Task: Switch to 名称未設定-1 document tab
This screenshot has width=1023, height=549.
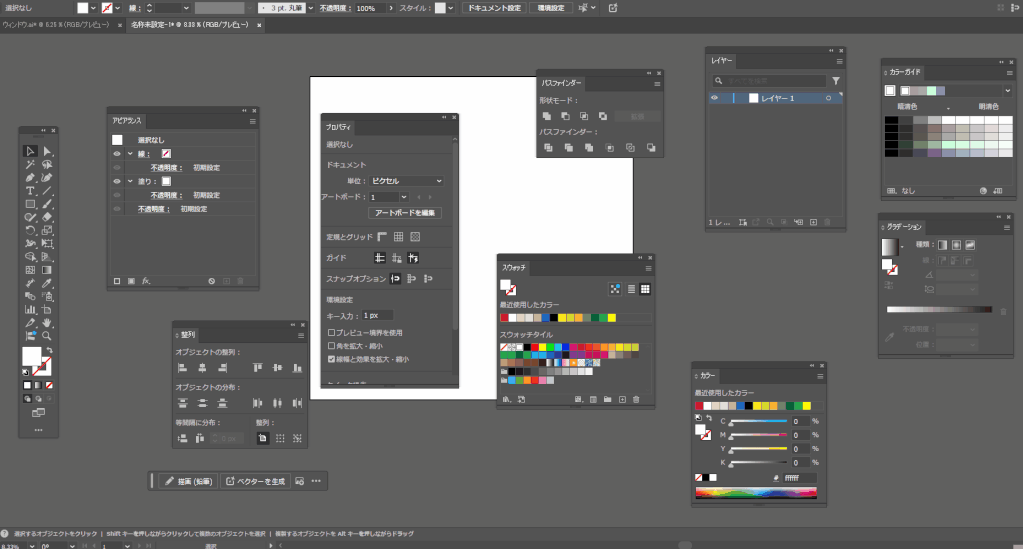Action: 190,25
